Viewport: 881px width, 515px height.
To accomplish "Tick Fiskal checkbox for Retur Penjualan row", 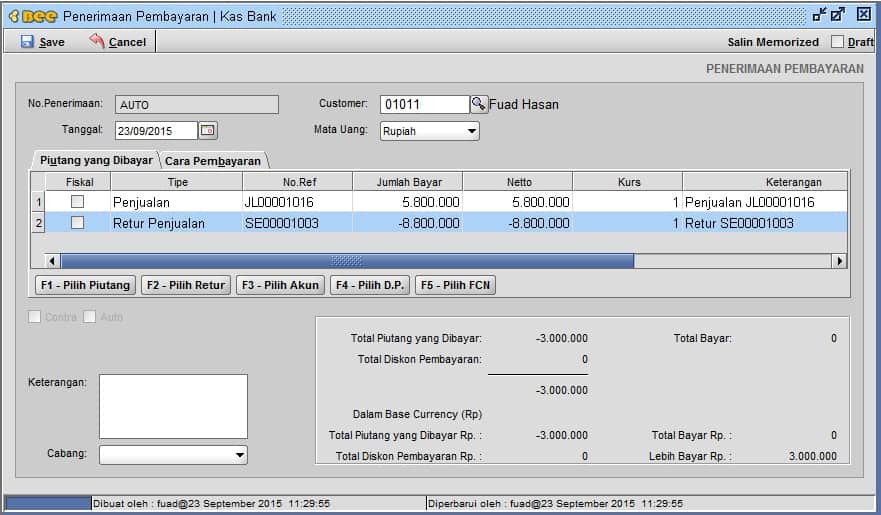I will coord(78,223).
